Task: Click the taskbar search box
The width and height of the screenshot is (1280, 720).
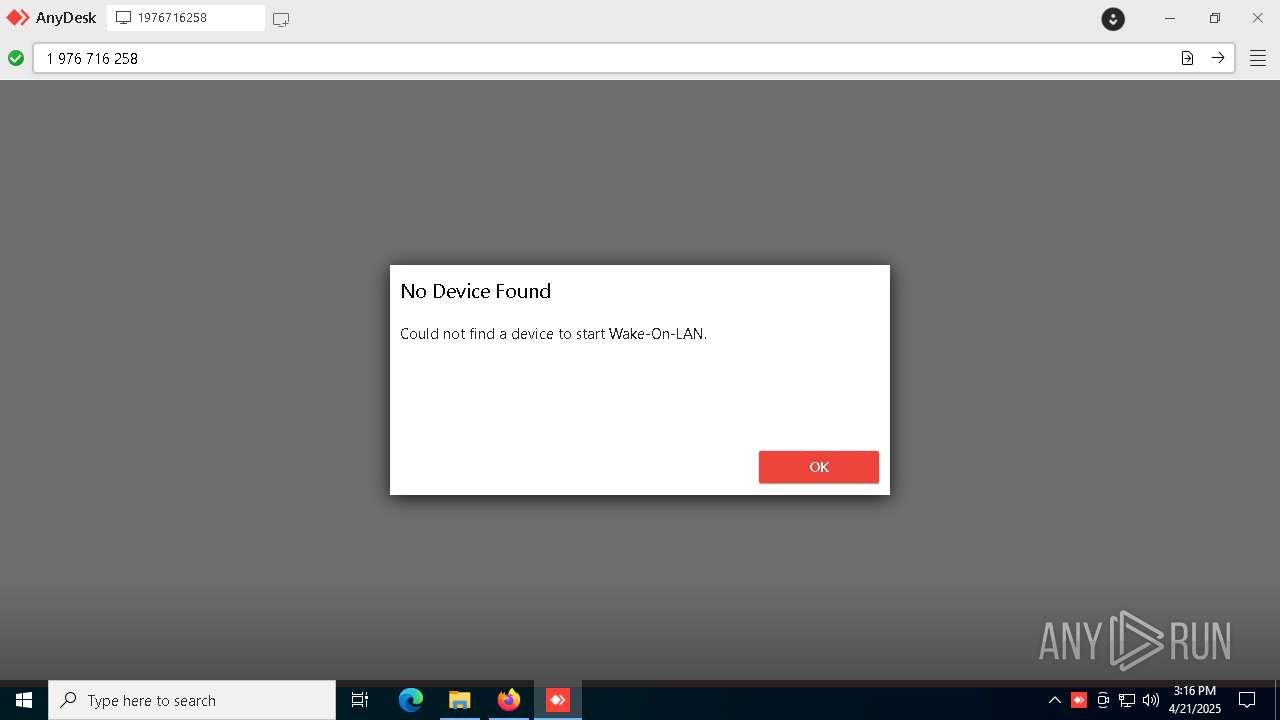Action: pos(192,700)
